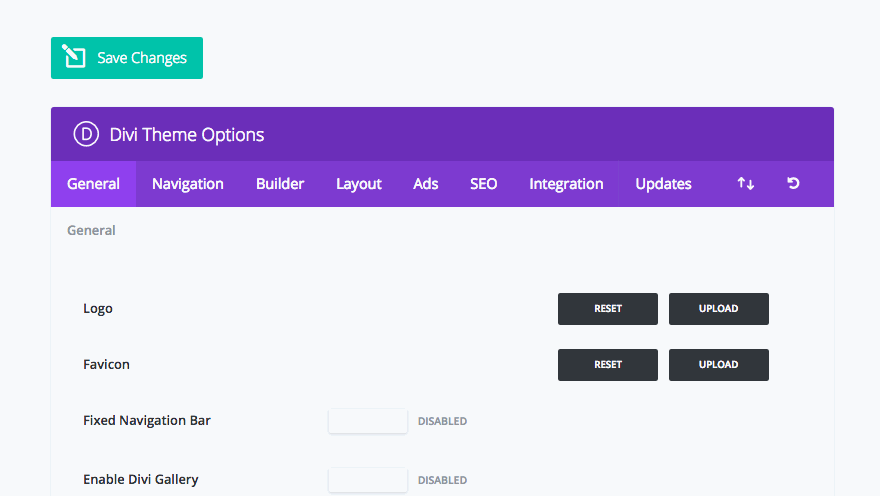Click the Divi "D" logo icon
Viewport: 880px width, 496px height.
[86, 135]
